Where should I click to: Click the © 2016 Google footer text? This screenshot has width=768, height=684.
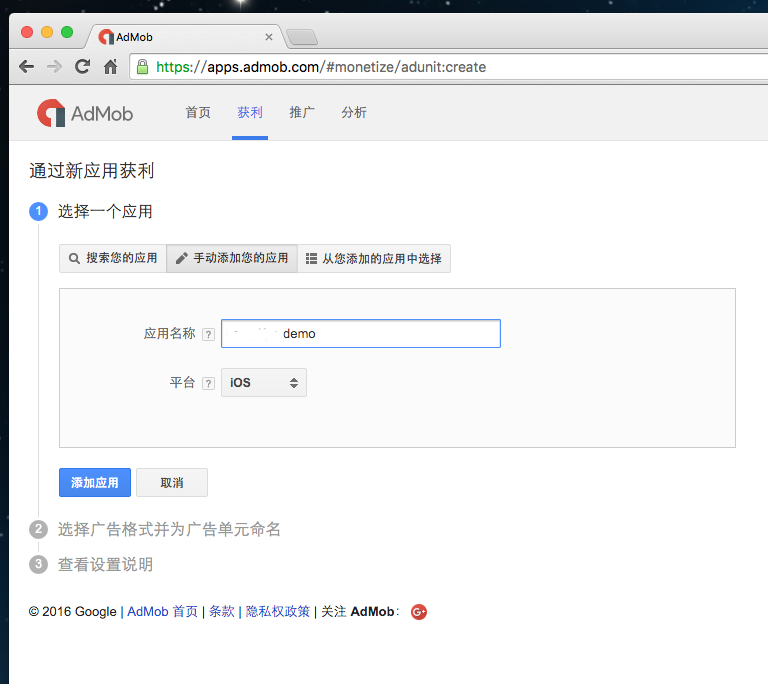click(72, 611)
